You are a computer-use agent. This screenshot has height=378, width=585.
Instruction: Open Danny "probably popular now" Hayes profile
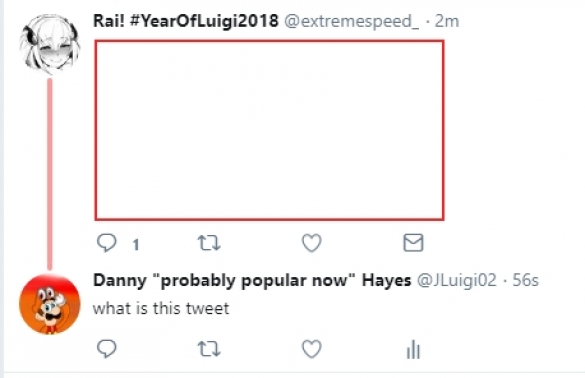pyautogui.click(x=252, y=280)
